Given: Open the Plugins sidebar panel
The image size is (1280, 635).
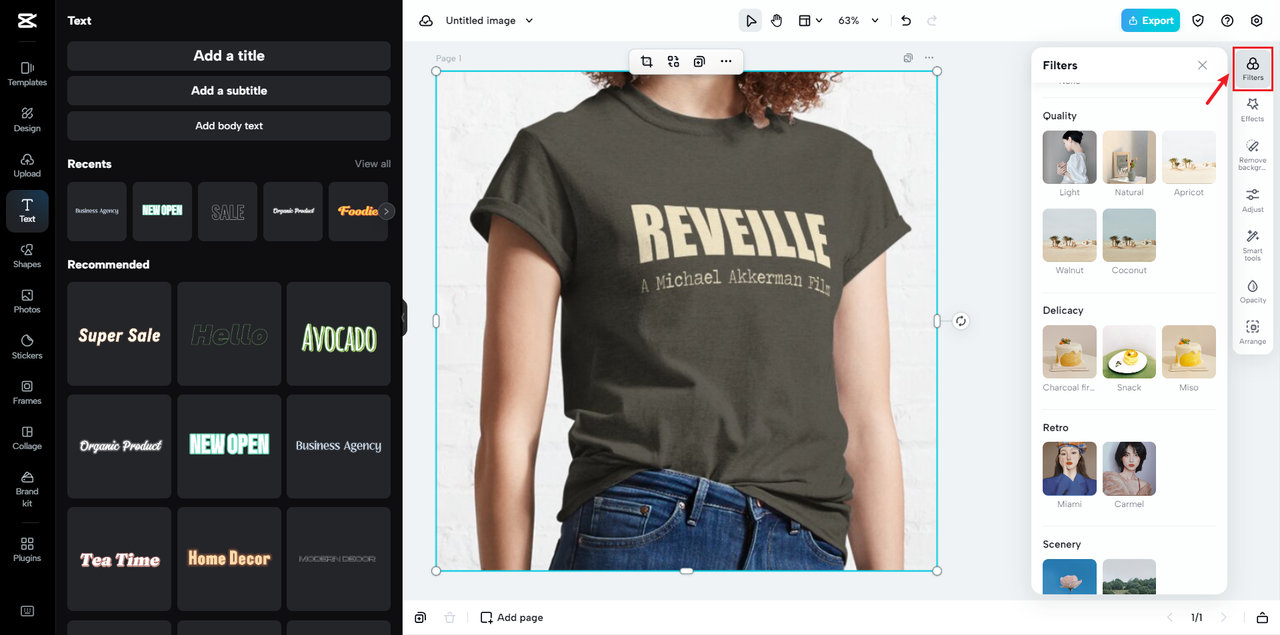Looking at the screenshot, I should (x=27, y=549).
